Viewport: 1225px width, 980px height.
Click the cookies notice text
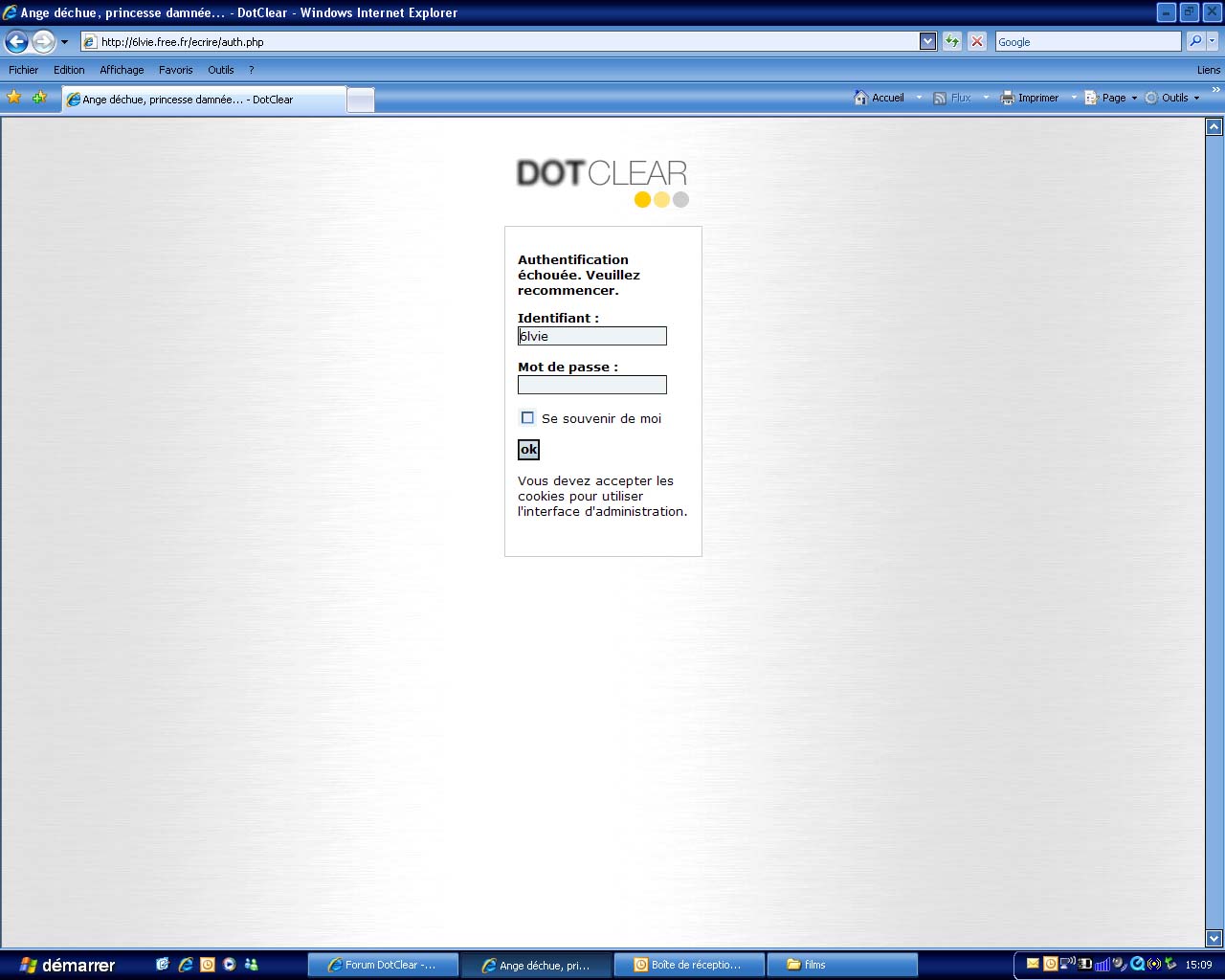(x=603, y=496)
